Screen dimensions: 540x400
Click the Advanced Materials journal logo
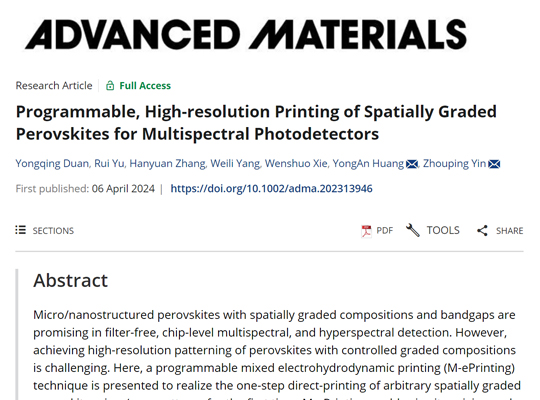tap(246, 34)
